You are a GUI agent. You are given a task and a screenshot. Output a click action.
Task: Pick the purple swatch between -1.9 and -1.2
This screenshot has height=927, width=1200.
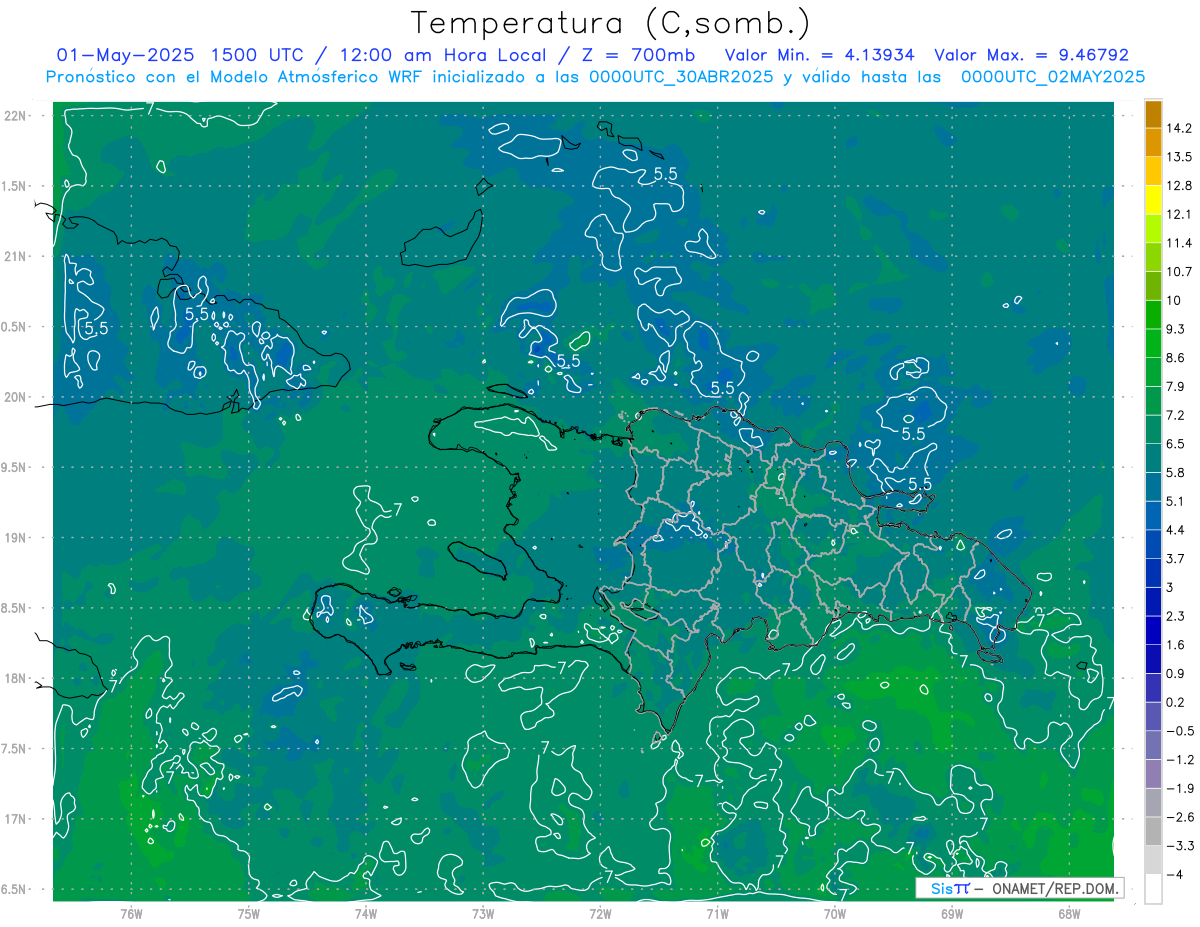pos(1153,774)
